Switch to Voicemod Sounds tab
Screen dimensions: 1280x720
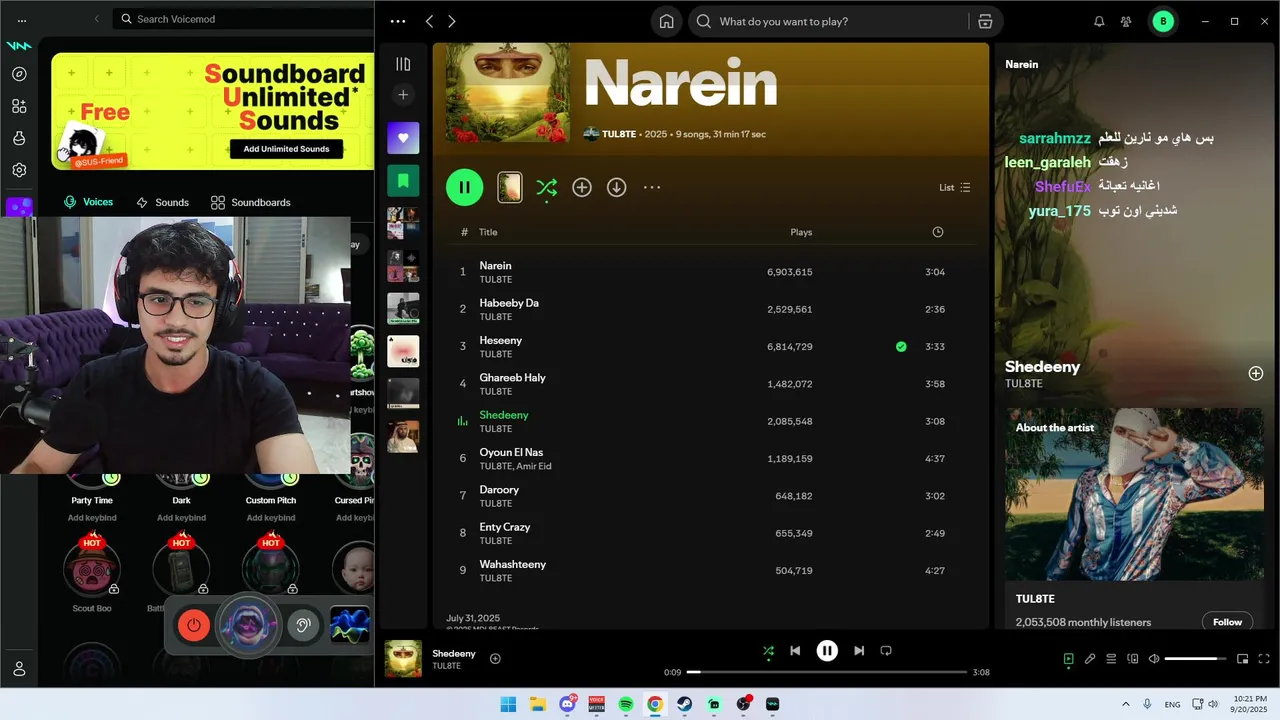pyautogui.click(x=162, y=202)
